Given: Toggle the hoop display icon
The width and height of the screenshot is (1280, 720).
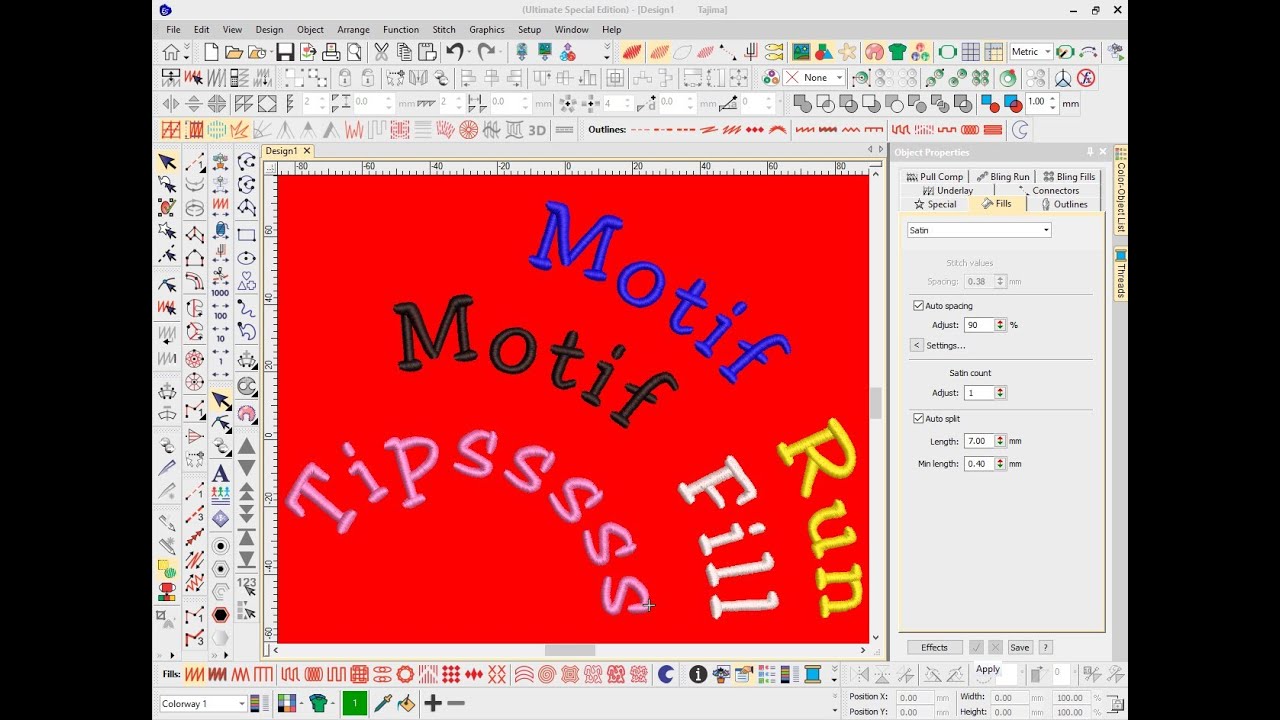Looking at the screenshot, I should point(947,53).
